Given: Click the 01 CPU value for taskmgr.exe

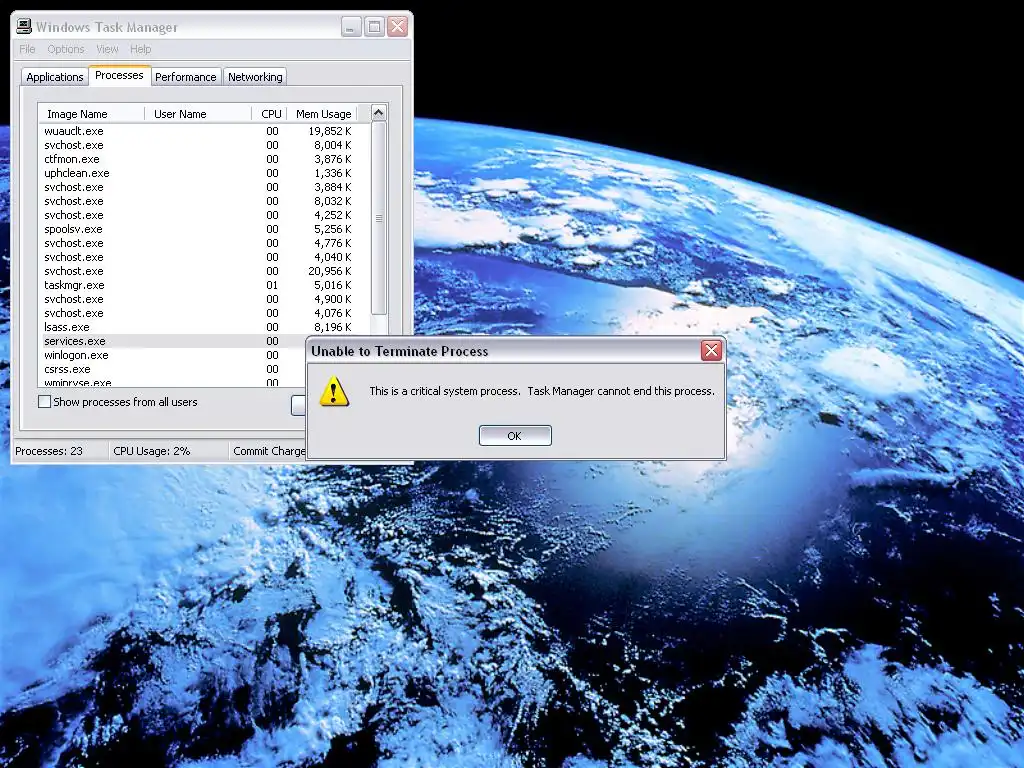Looking at the screenshot, I should [x=272, y=285].
